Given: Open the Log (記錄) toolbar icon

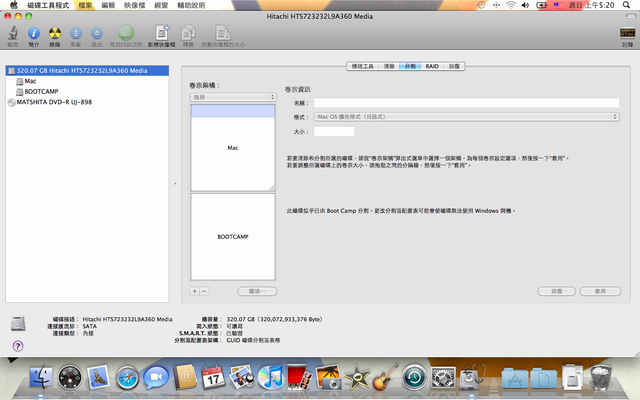Looking at the screenshot, I should click(627, 33).
